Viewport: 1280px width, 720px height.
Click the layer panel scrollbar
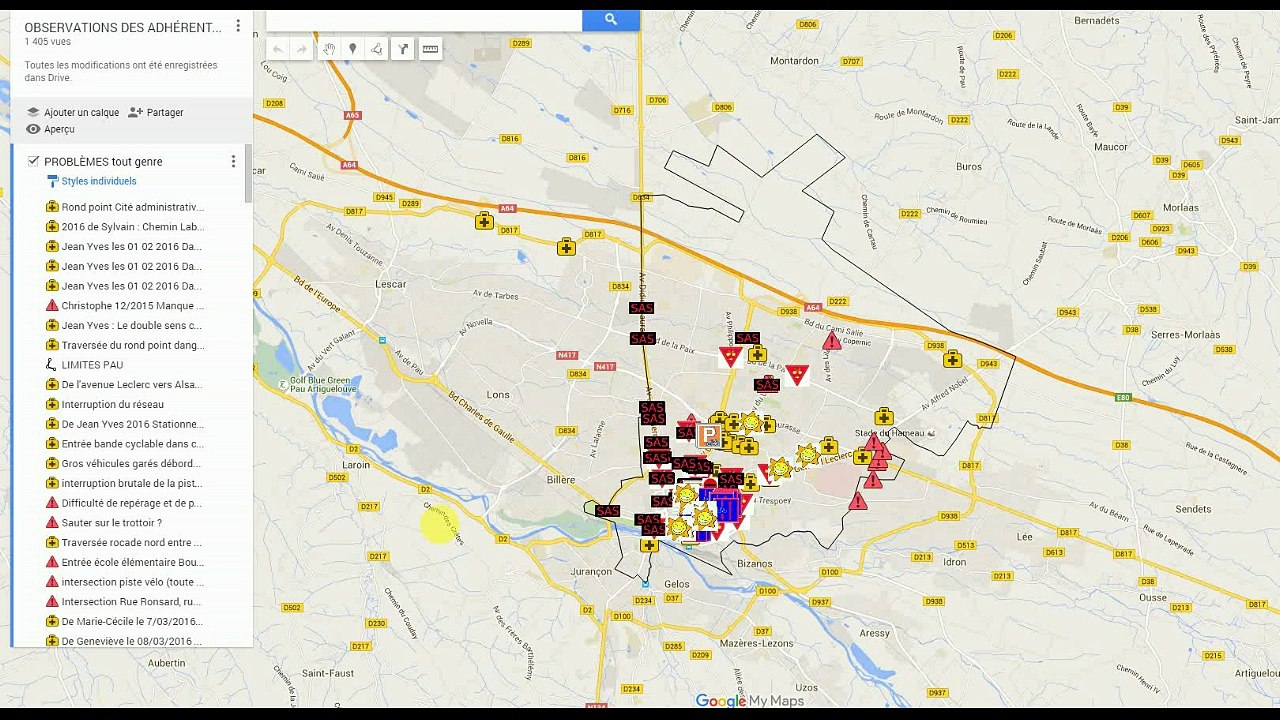point(249,174)
